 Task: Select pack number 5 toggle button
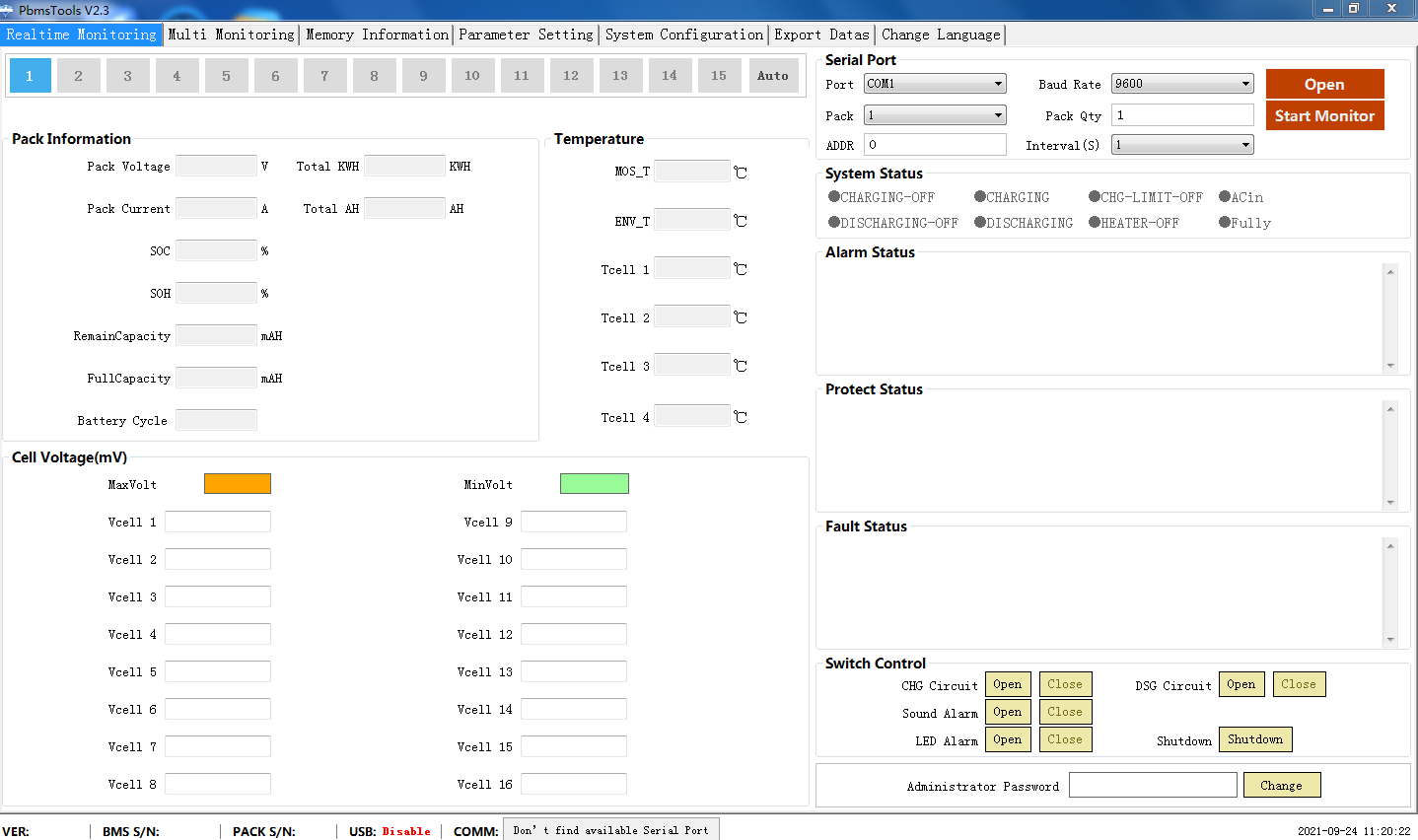(226, 75)
